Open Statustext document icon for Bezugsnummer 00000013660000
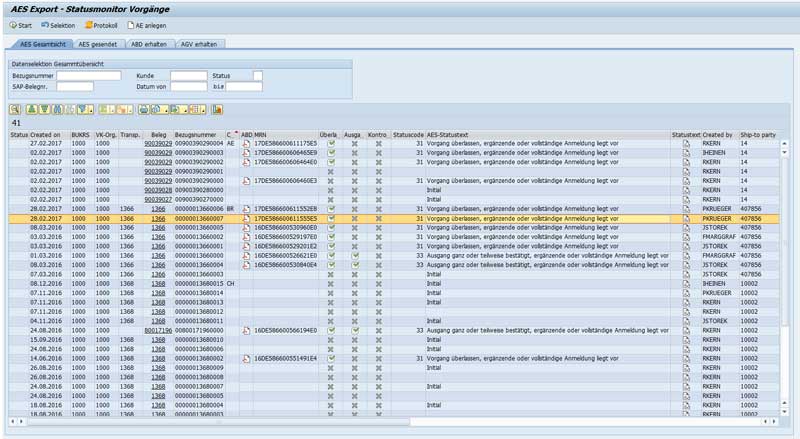This screenshot has width=800, height=439. coord(686,256)
